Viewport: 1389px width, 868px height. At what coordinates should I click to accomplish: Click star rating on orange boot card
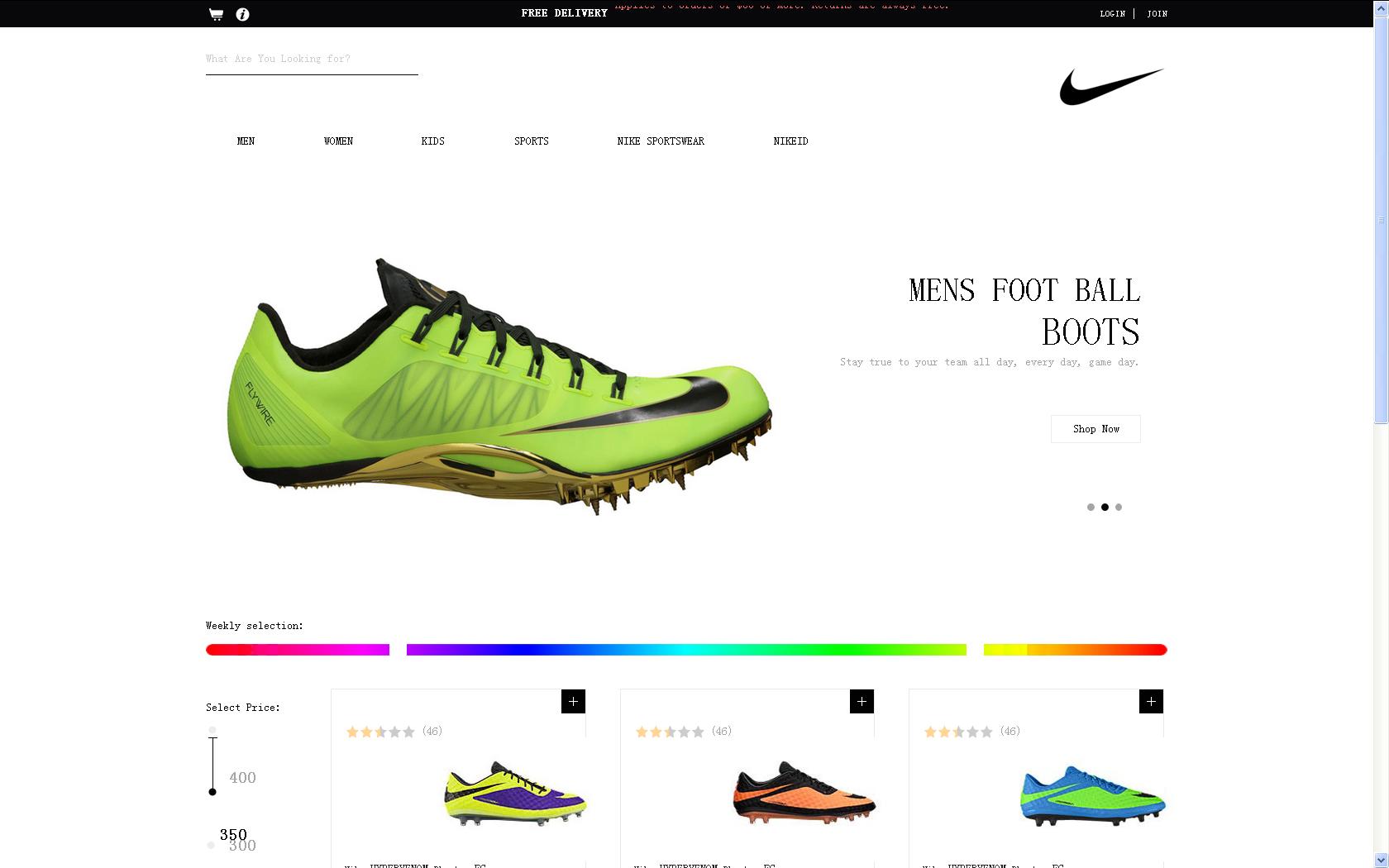point(670,732)
